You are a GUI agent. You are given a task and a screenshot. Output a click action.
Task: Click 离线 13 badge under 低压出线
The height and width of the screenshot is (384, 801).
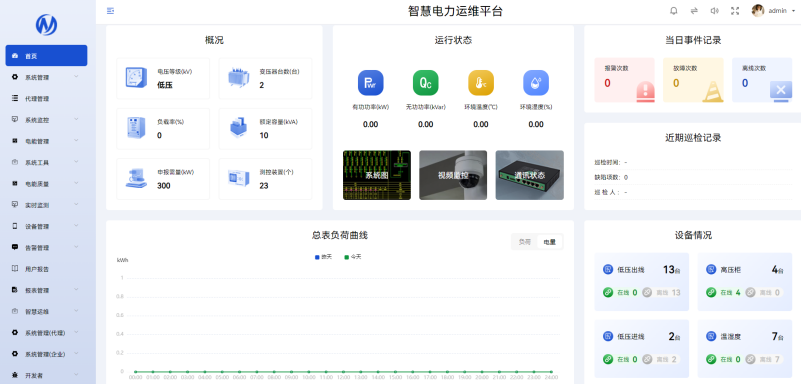662,293
